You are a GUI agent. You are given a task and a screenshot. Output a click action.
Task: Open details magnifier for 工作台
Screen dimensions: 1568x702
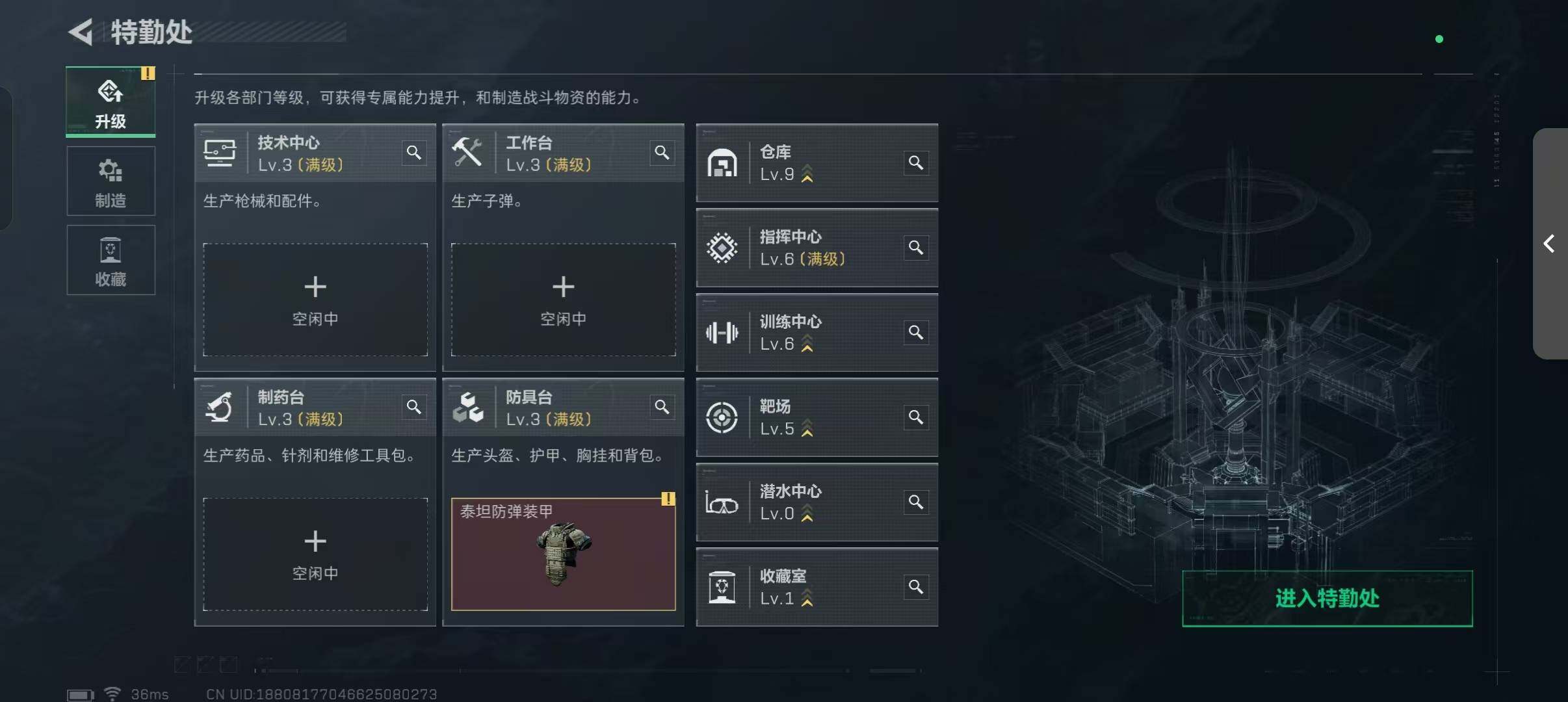pyautogui.click(x=662, y=153)
